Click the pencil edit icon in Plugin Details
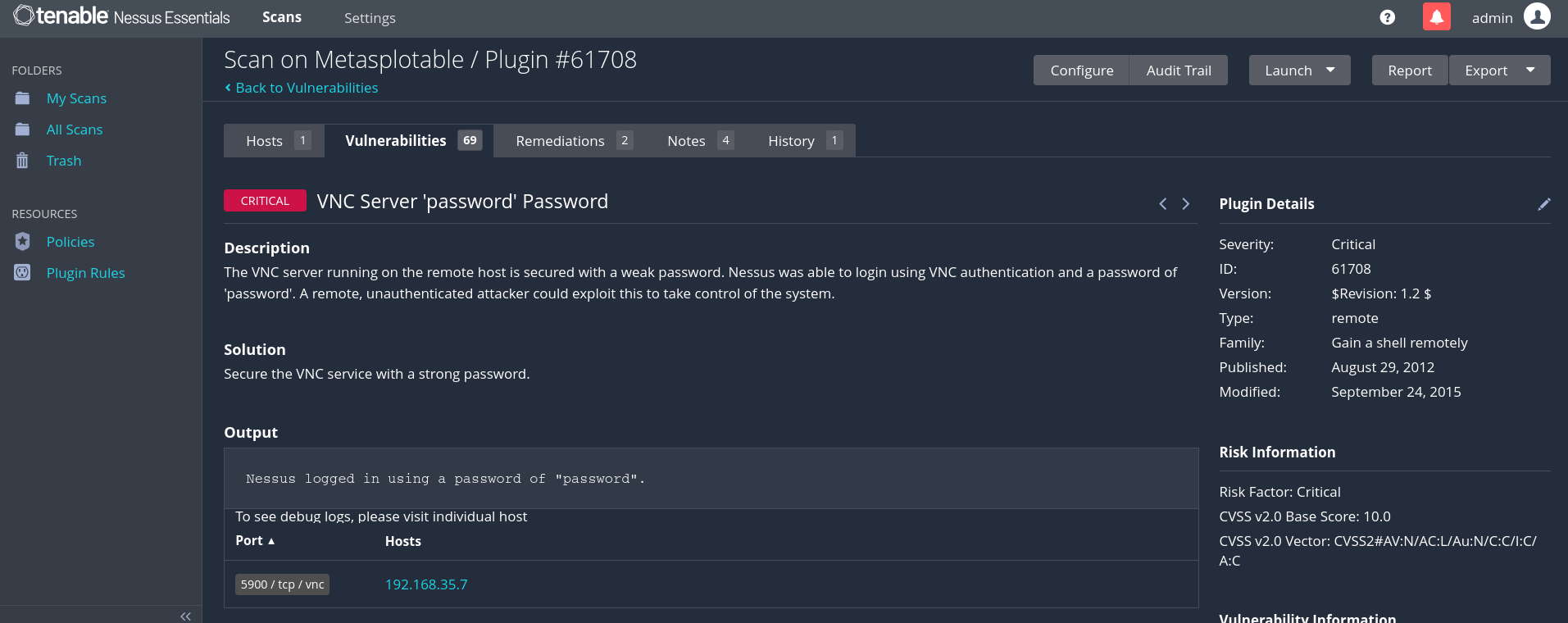The width and height of the screenshot is (1568, 623). coord(1543,204)
